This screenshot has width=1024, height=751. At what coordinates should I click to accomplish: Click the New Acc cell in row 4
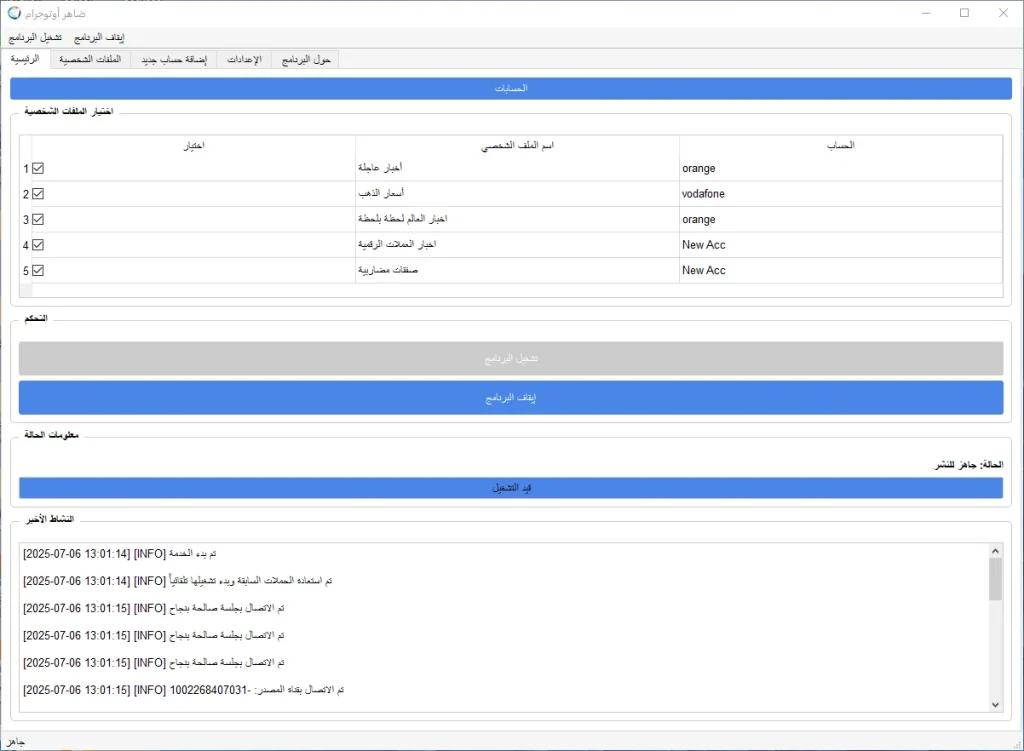pos(840,245)
